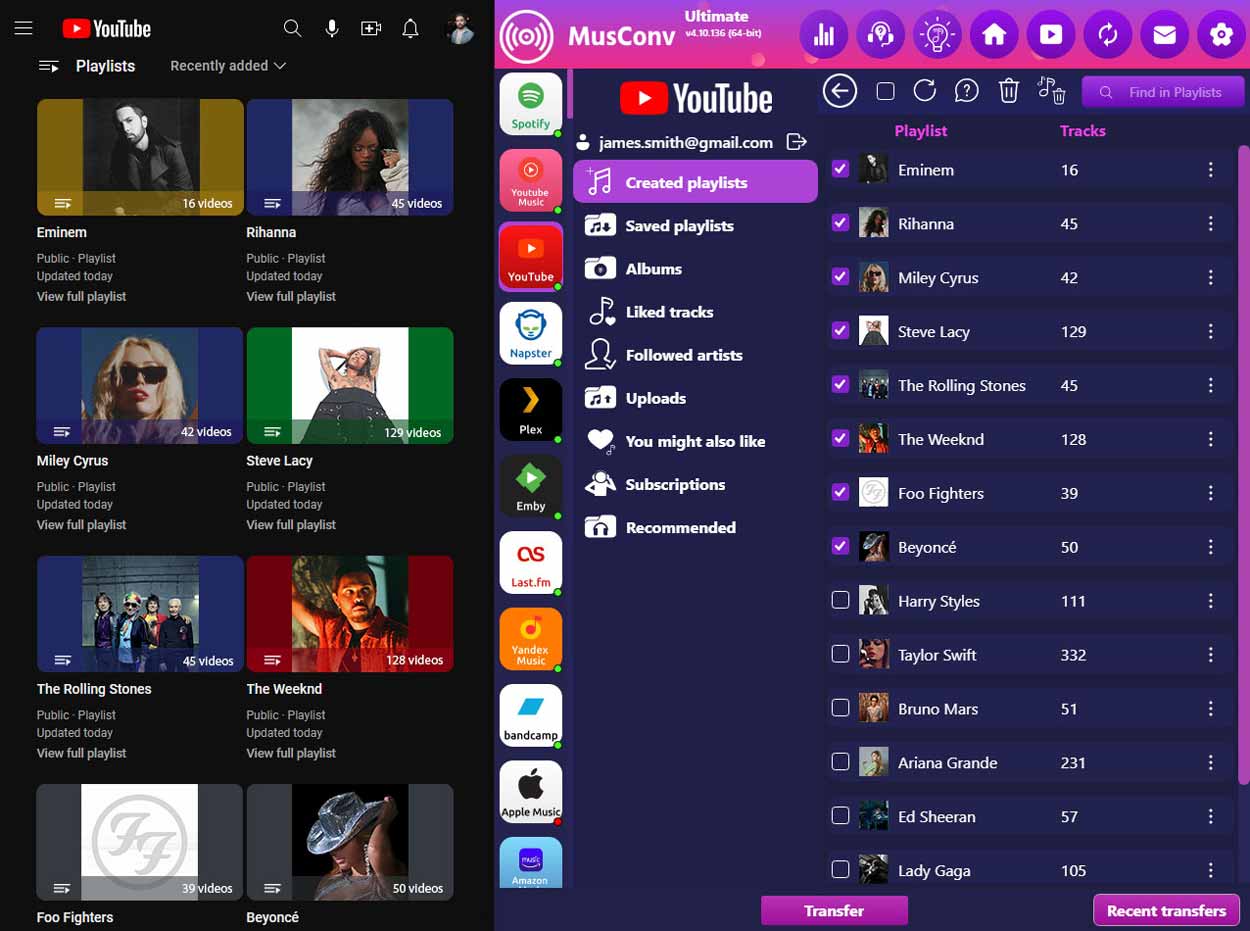
Task: Select Last.fm in the service sidebar
Action: pos(531,562)
